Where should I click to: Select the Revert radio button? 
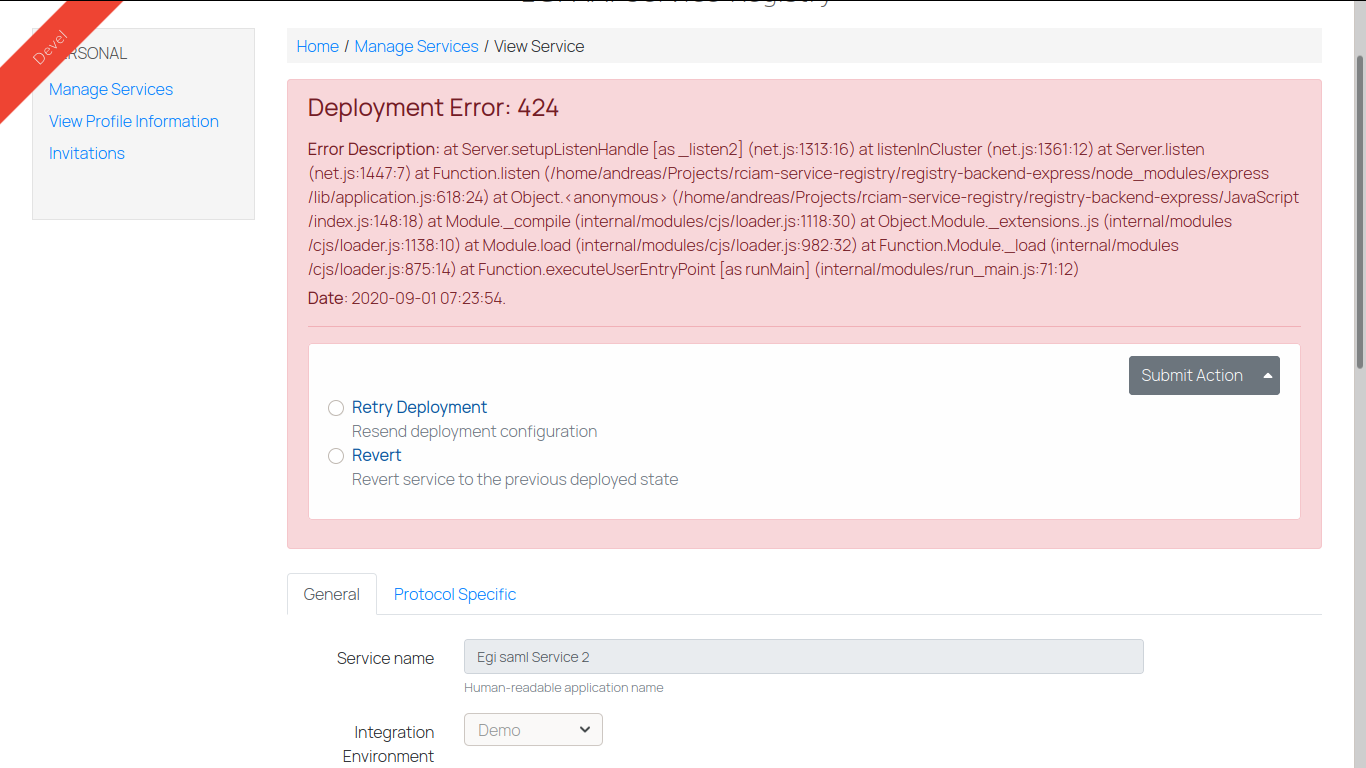(336, 456)
